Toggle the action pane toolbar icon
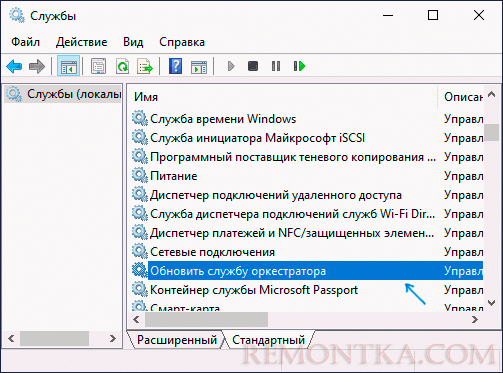Viewport: 503px width, 373px height. point(199,66)
